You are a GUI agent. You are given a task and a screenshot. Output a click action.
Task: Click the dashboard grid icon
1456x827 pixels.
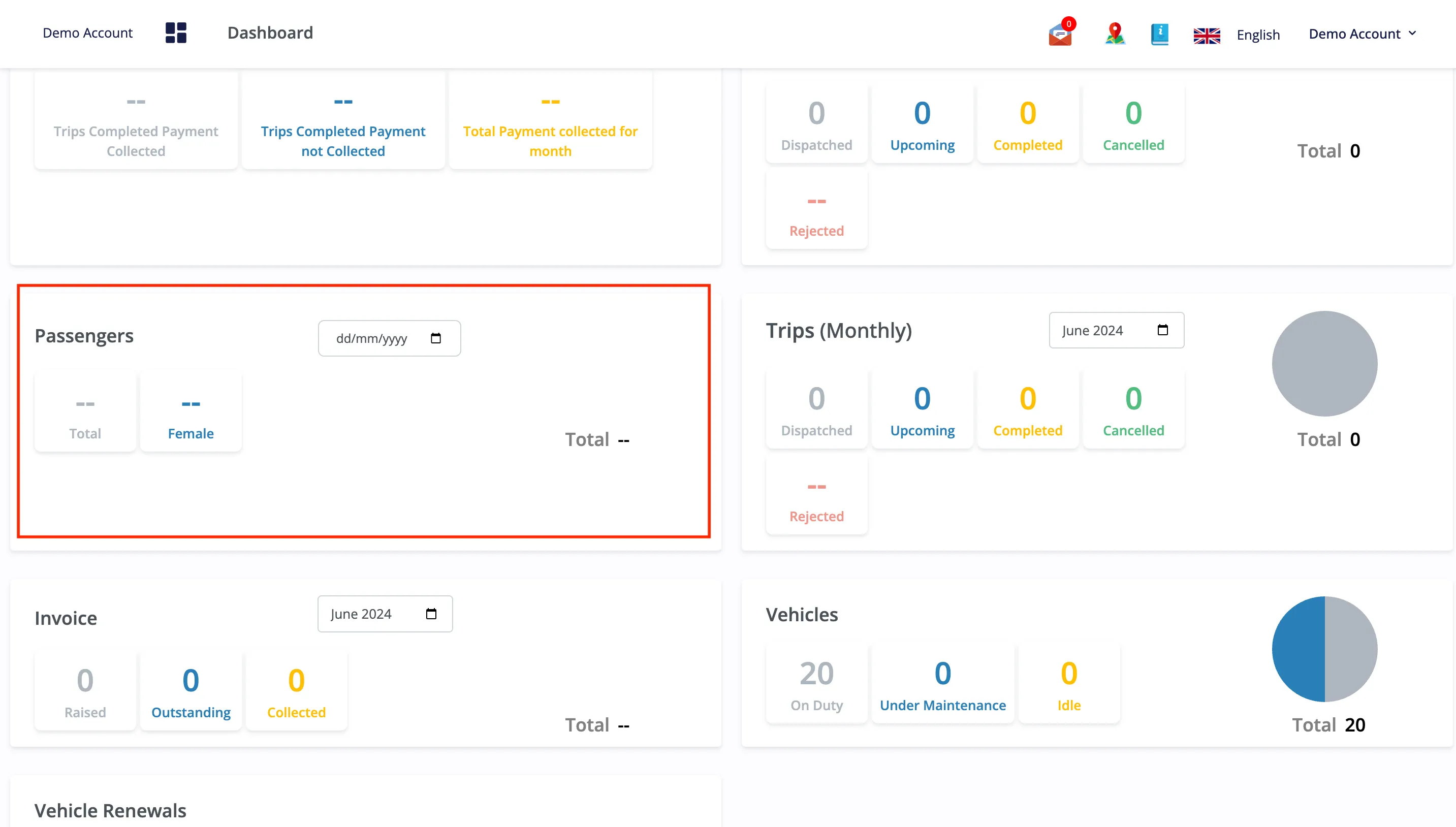click(176, 33)
